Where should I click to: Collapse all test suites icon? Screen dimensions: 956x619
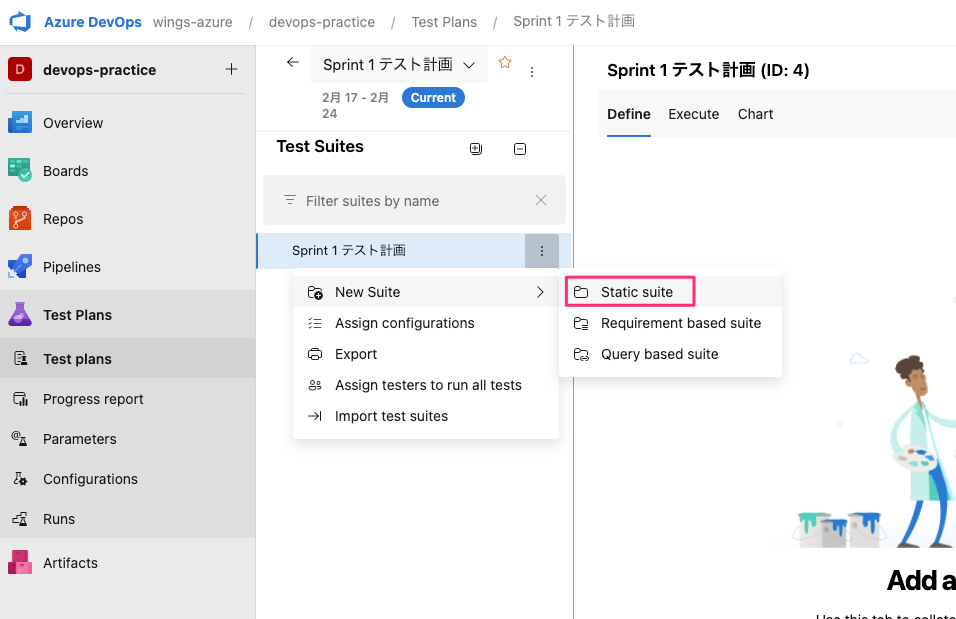520,149
